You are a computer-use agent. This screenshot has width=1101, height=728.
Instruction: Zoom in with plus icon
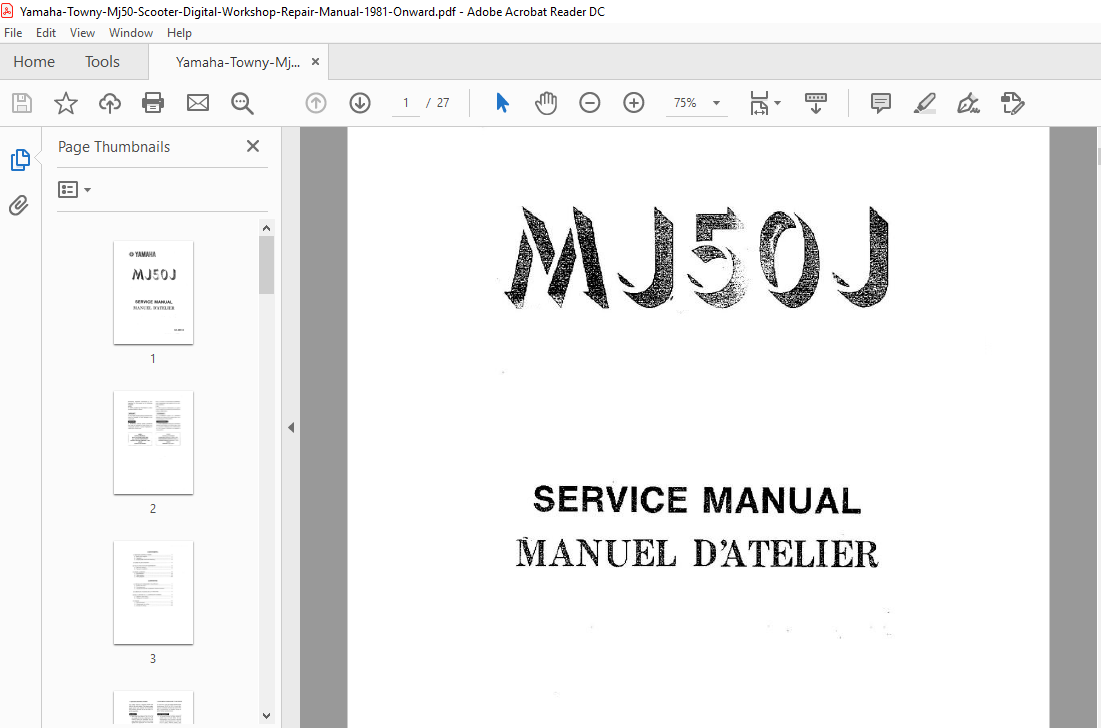(633, 103)
